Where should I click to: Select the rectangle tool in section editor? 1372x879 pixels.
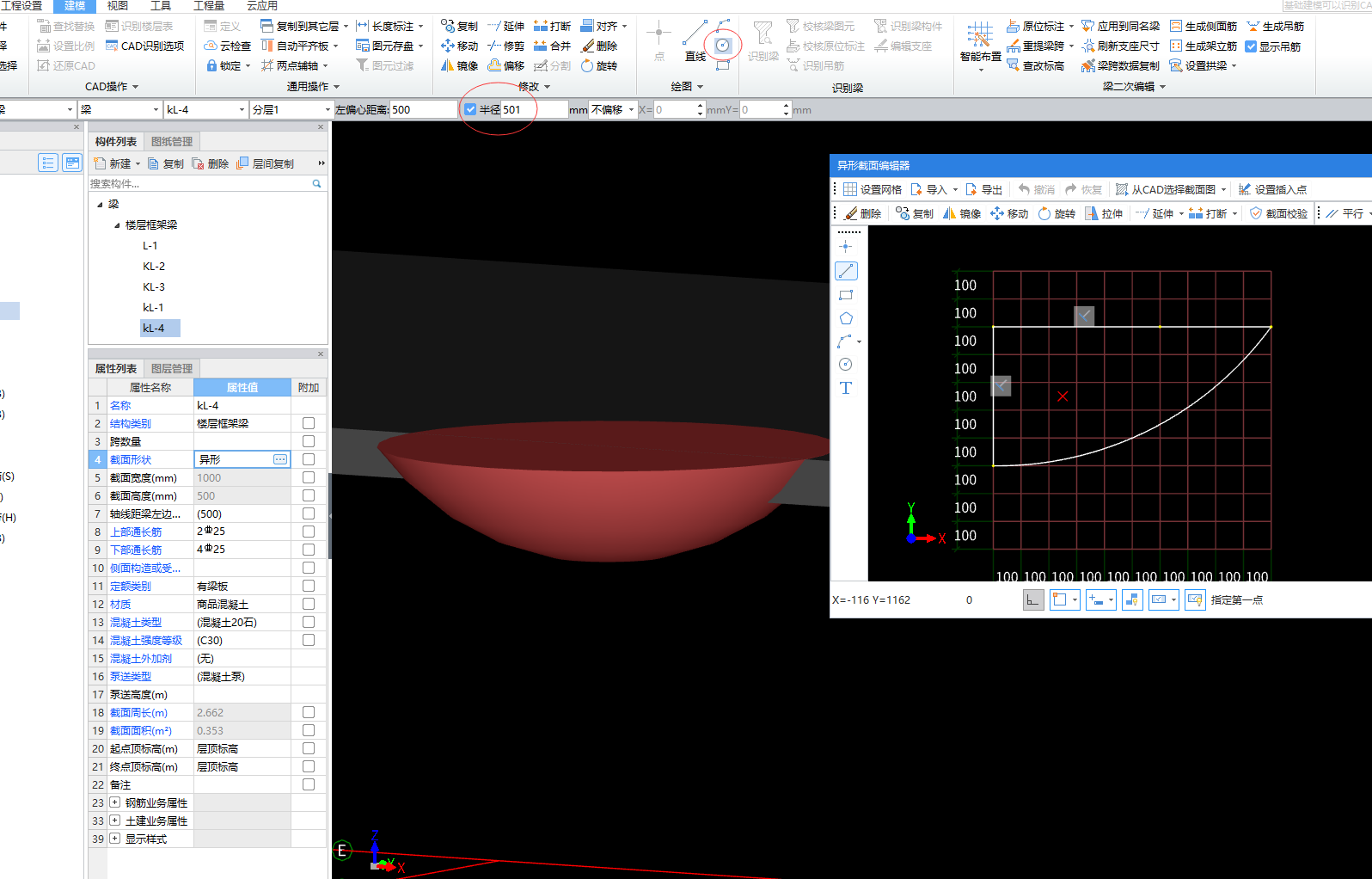[846, 295]
